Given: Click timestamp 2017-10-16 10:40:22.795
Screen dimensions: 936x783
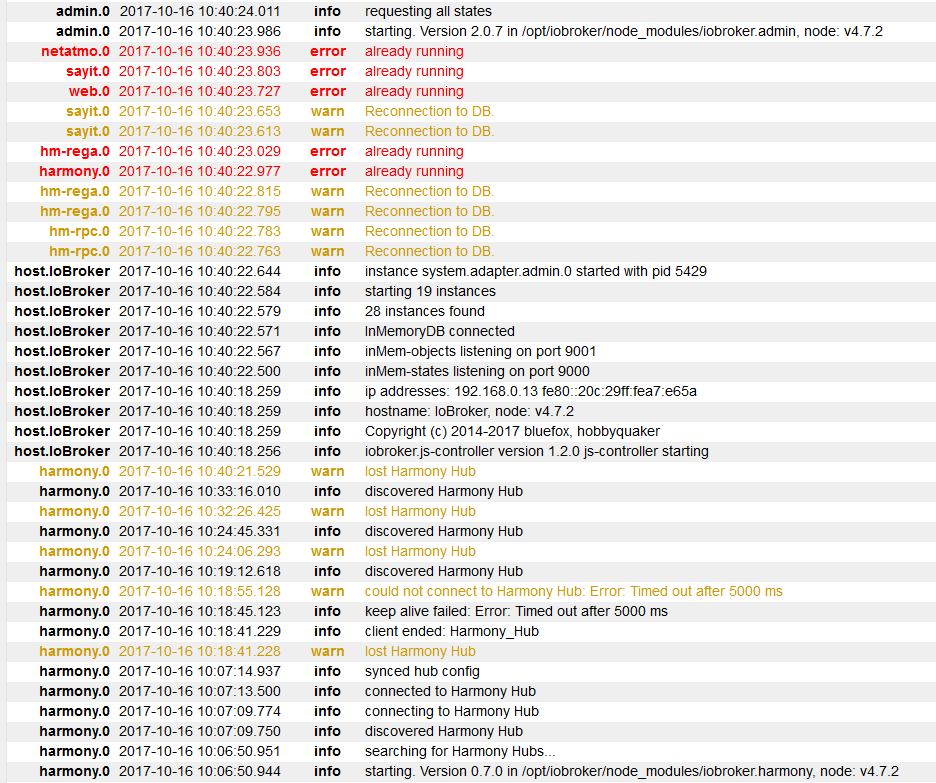Looking at the screenshot, I should pyautogui.click(x=199, y=211).
